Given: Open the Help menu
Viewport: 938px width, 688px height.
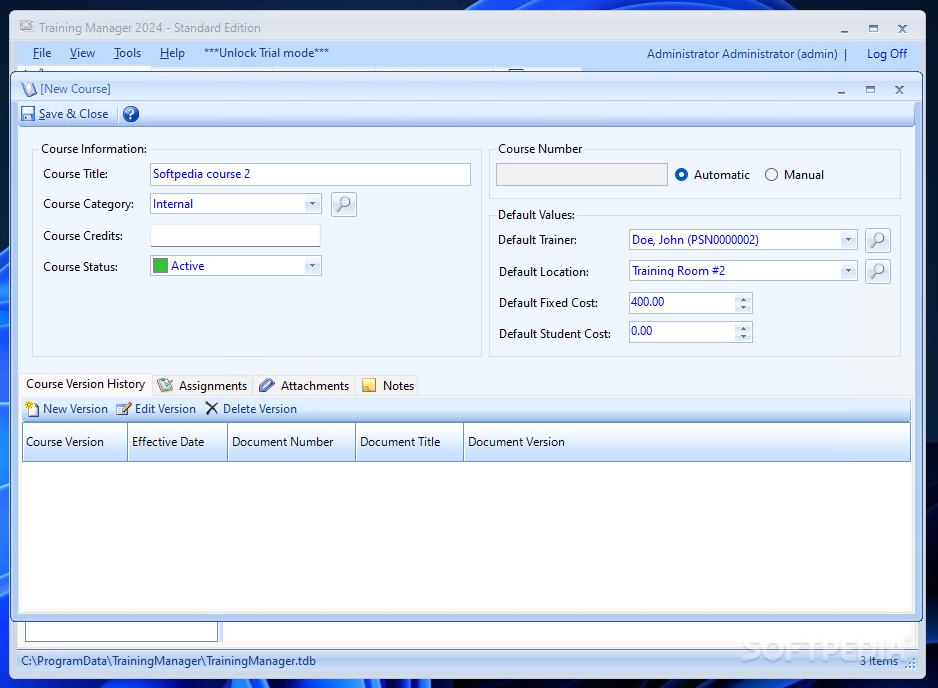Looking at the screenshot, I should tap(172, 53).
